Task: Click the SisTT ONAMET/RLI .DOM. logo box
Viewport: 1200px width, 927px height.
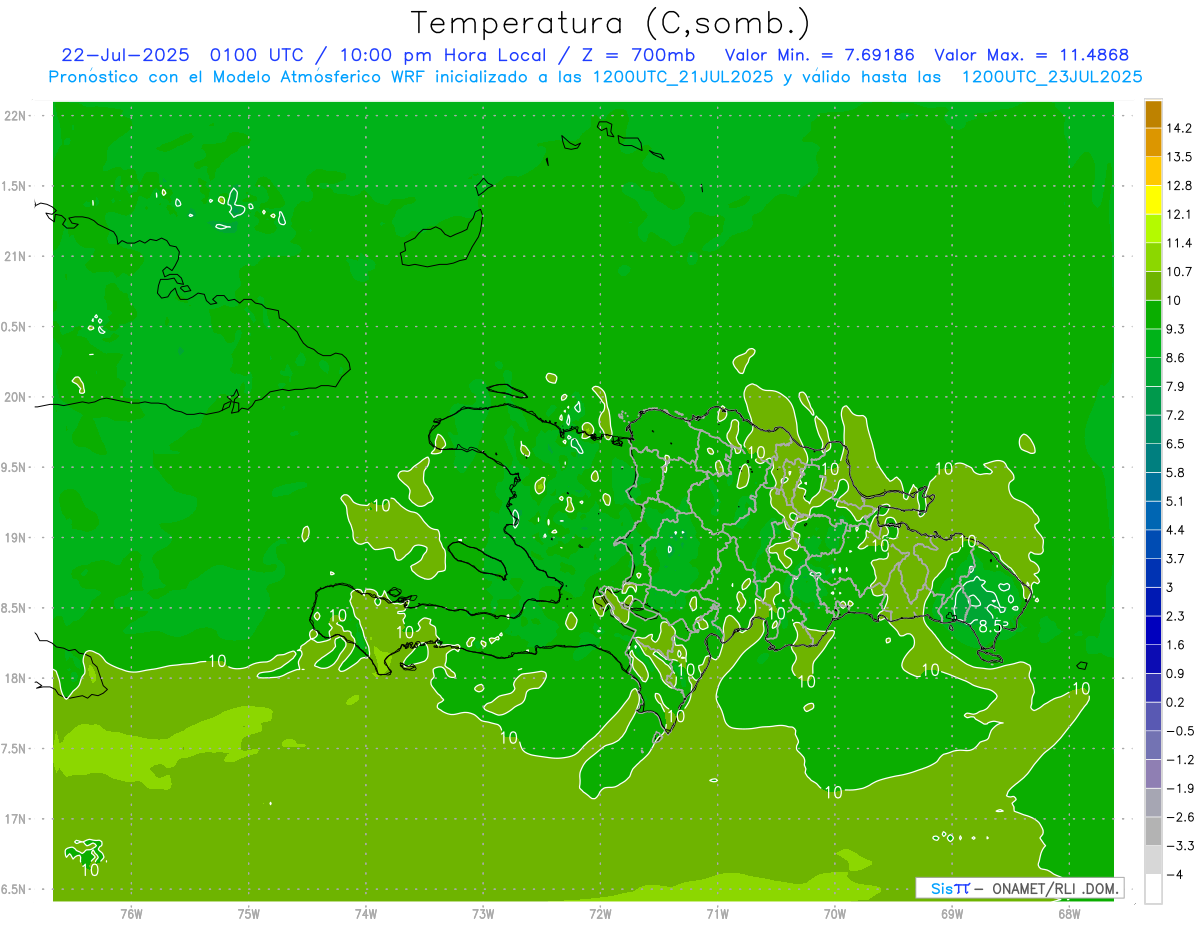Action: (x=1020, y=888)
